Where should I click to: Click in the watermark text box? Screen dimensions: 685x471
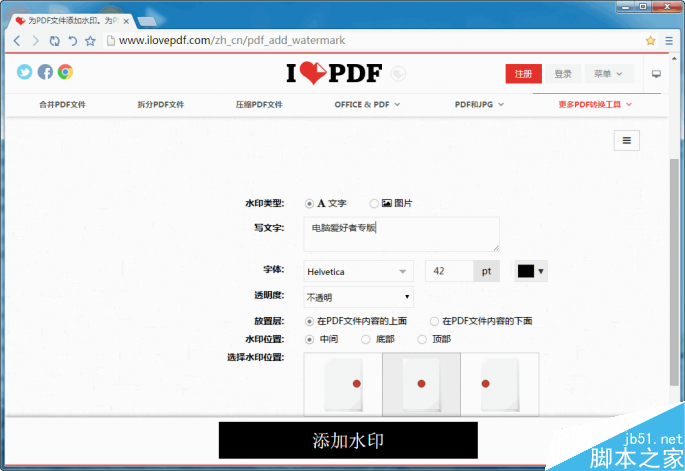[401, 234]
